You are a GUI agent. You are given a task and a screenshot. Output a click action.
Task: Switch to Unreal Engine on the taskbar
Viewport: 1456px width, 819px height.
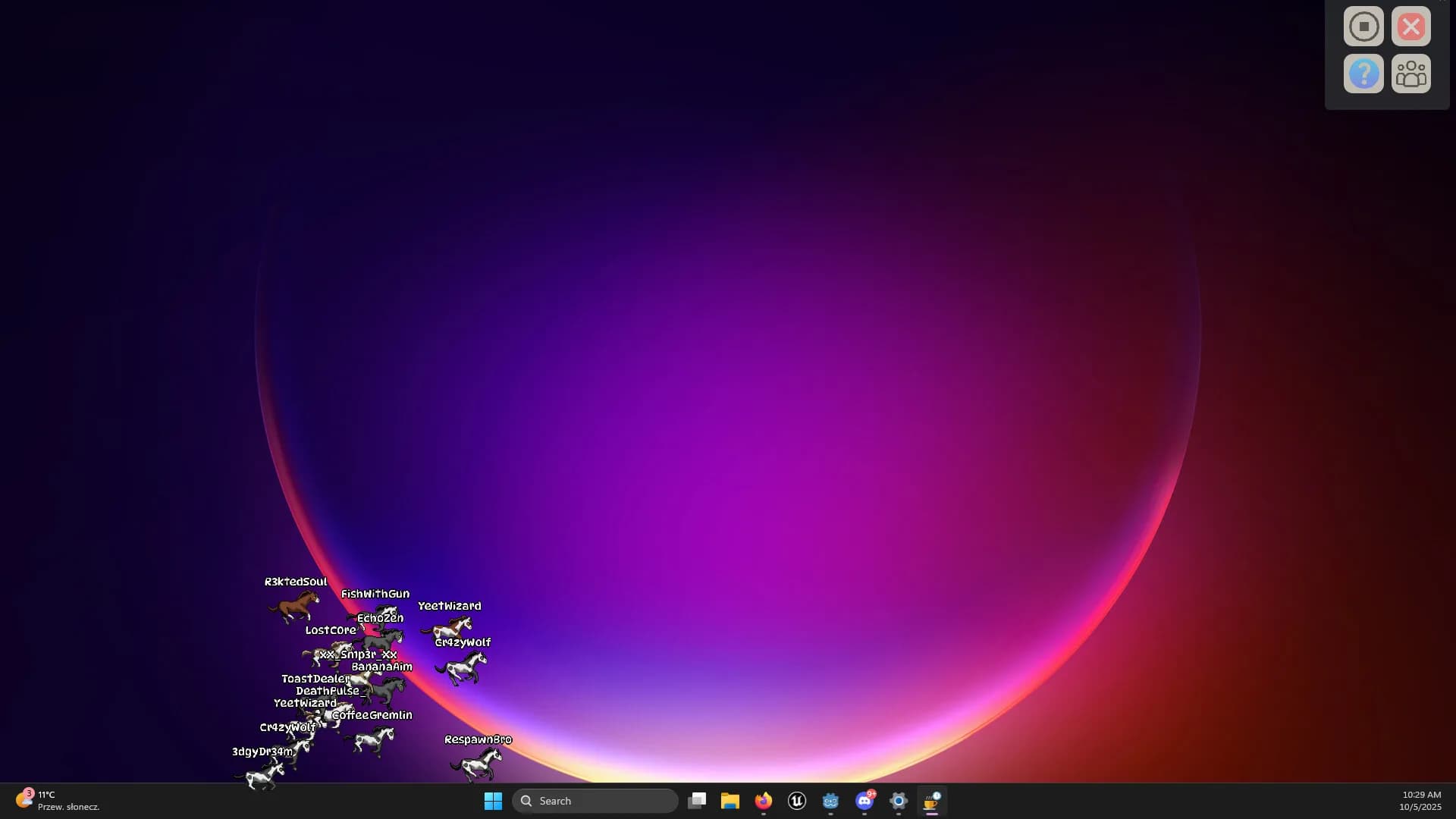pos(797,801)
